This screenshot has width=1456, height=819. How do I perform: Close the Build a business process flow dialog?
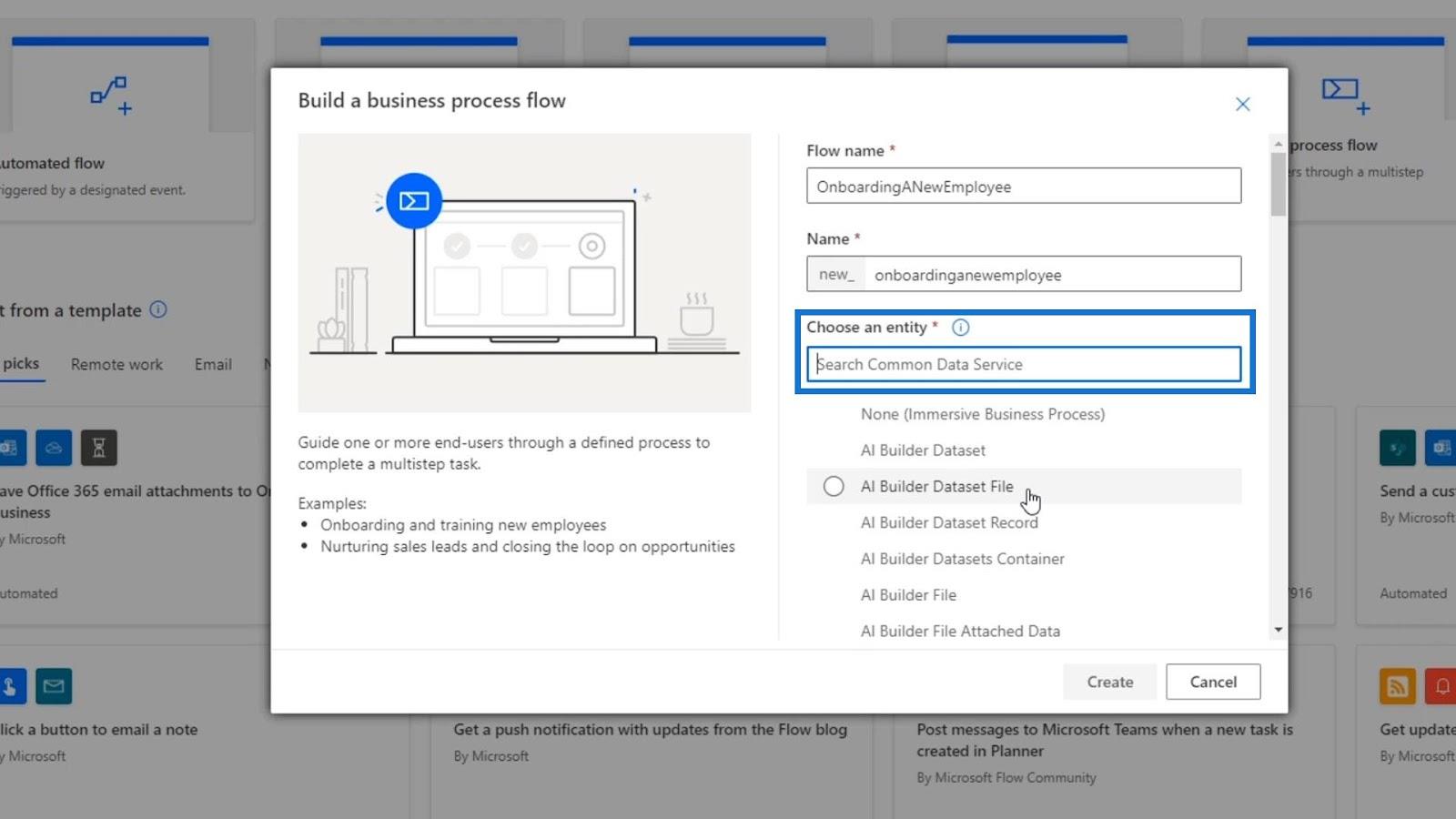click(1242, 105)
